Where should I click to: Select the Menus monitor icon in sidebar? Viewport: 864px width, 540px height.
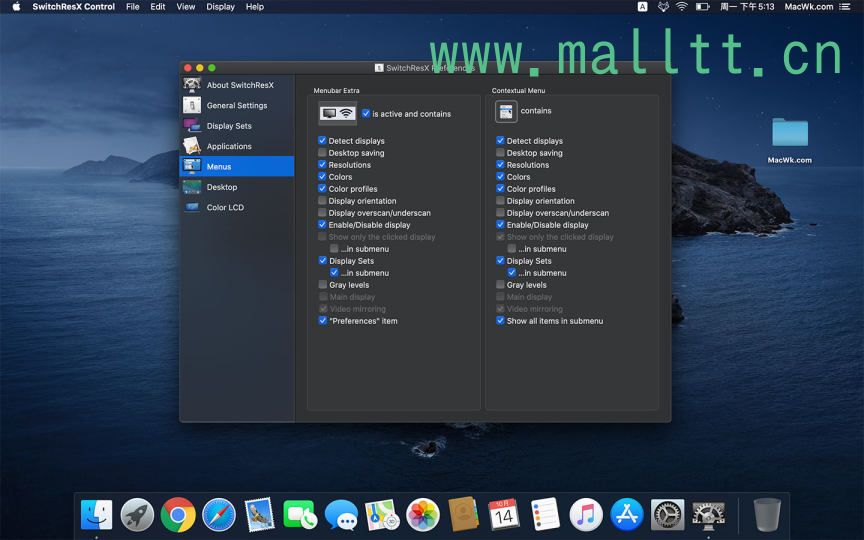click(x=192, y=166)
